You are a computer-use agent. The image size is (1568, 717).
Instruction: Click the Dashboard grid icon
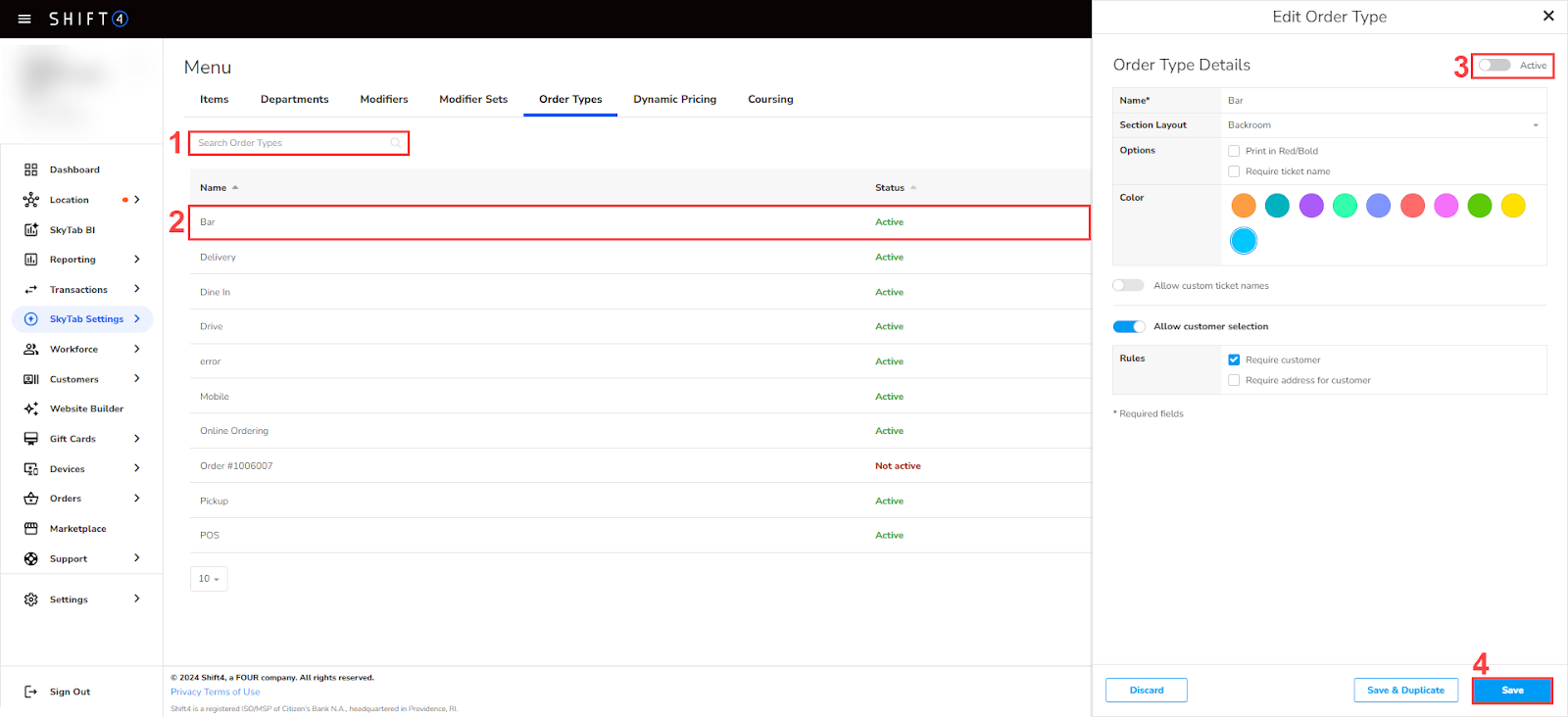[31, 169]
